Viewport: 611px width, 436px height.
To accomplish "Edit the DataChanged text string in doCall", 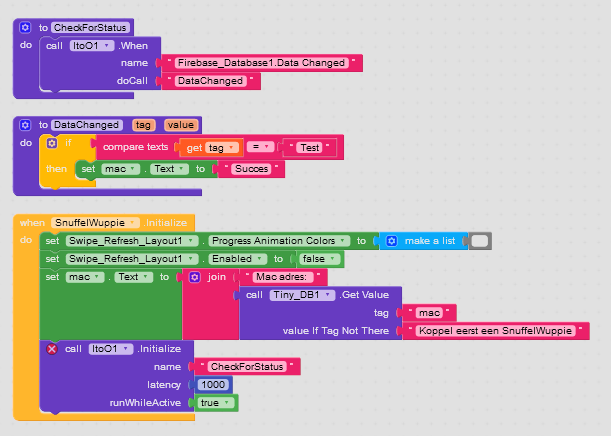I will click(210, 81).
